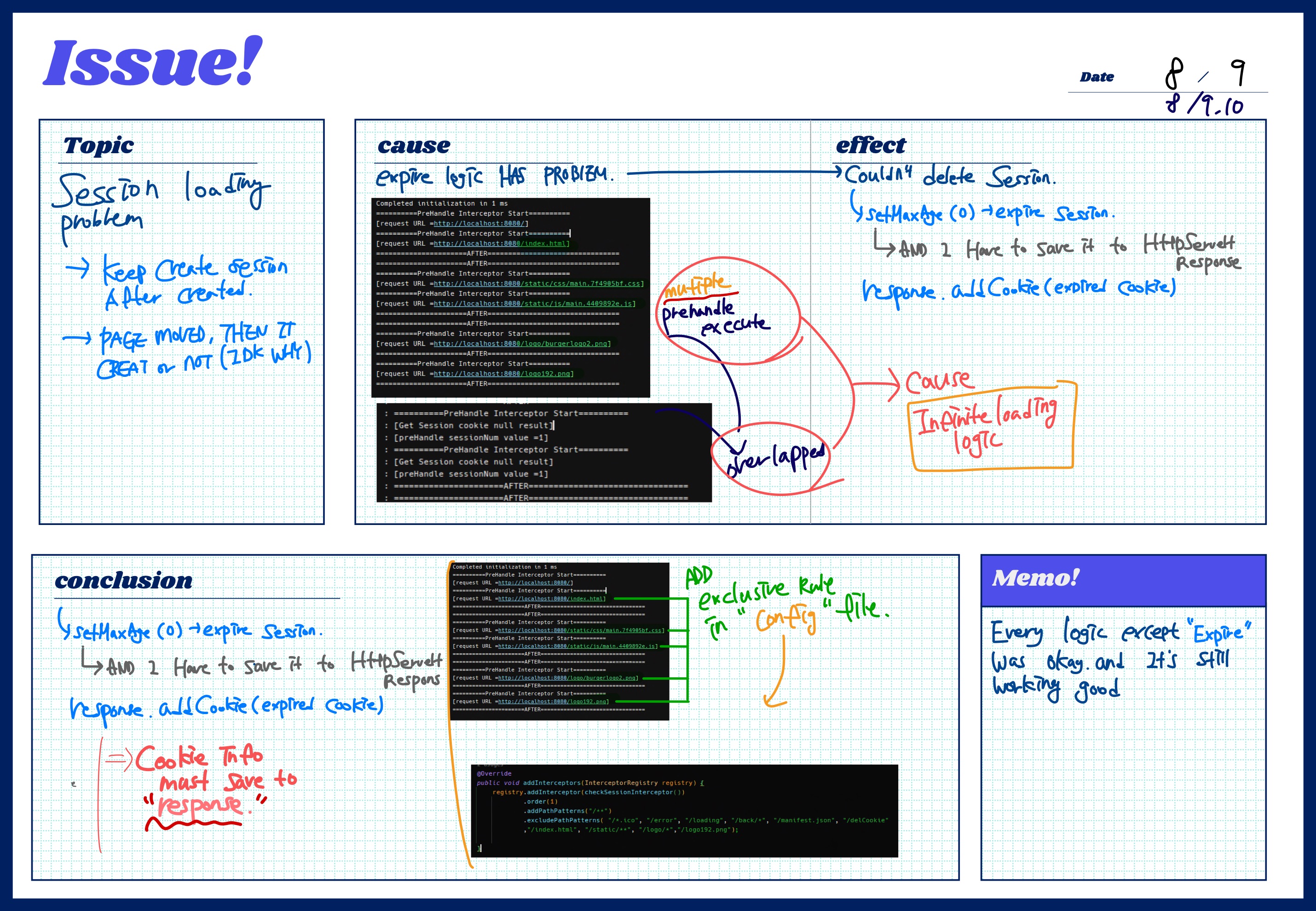
Task: Click the orange curved arrow below "Config"
Action: tap(777, 672)
